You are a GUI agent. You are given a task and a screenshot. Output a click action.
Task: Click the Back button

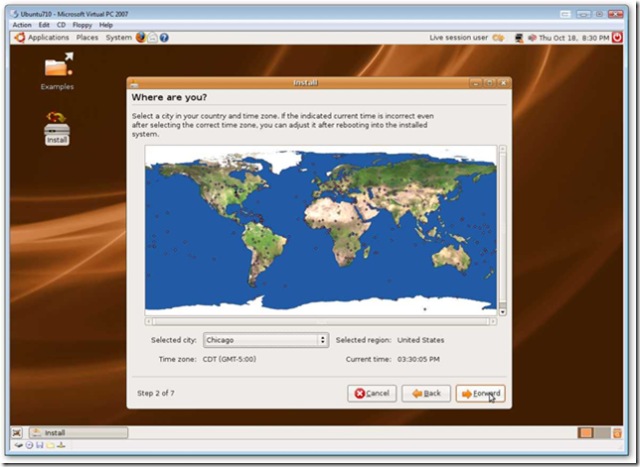pyautogui.click(x=426, y=393)
